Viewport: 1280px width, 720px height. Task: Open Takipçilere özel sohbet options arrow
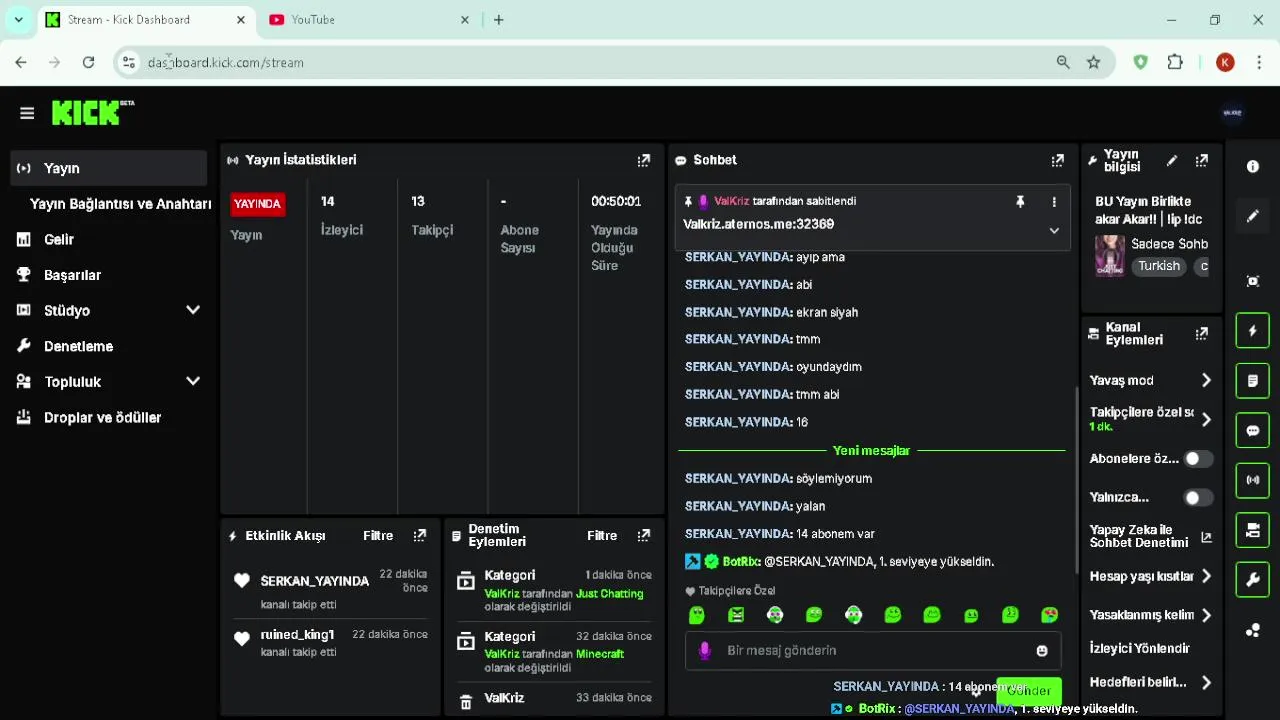click(x=1206, y=420)
